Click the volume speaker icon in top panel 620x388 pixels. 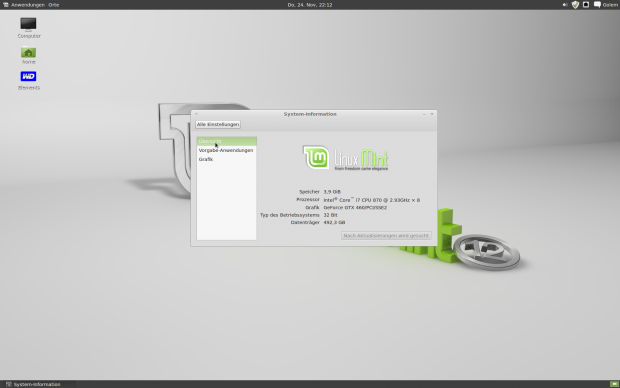(565, 5)
